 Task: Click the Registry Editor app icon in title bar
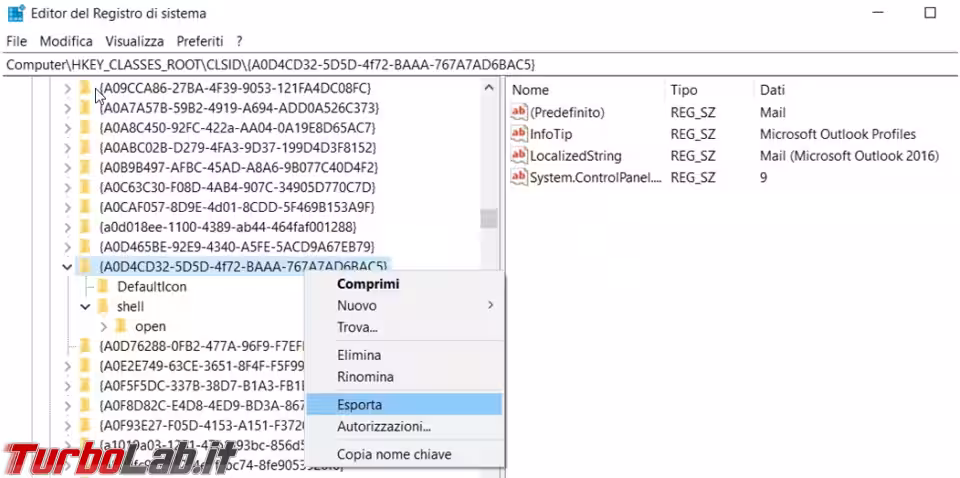pyautogui.click(x=15, y=14)
